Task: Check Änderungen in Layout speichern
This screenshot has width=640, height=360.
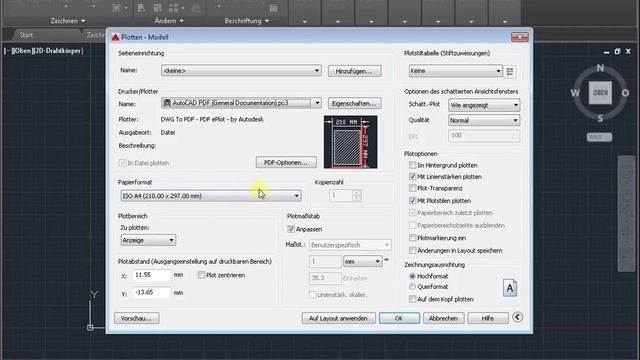Action: click(413, 250)
